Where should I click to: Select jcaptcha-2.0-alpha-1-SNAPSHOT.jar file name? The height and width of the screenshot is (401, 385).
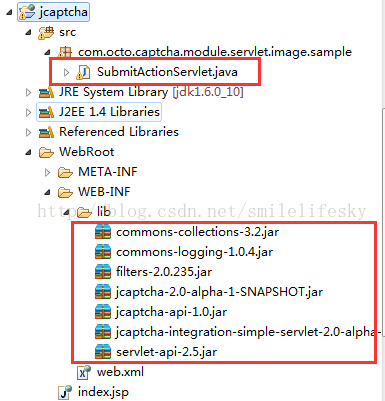[219, 292]
